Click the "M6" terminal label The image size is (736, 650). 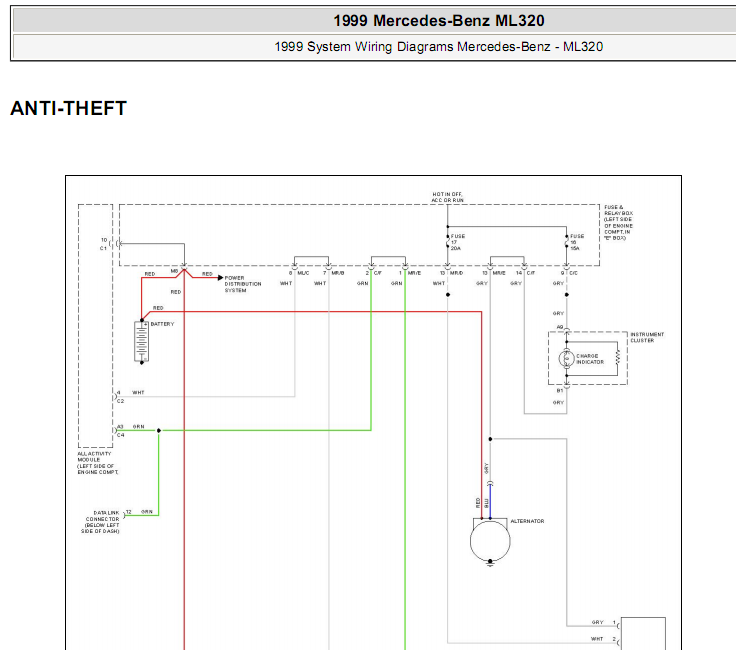[x=174, y=271]
